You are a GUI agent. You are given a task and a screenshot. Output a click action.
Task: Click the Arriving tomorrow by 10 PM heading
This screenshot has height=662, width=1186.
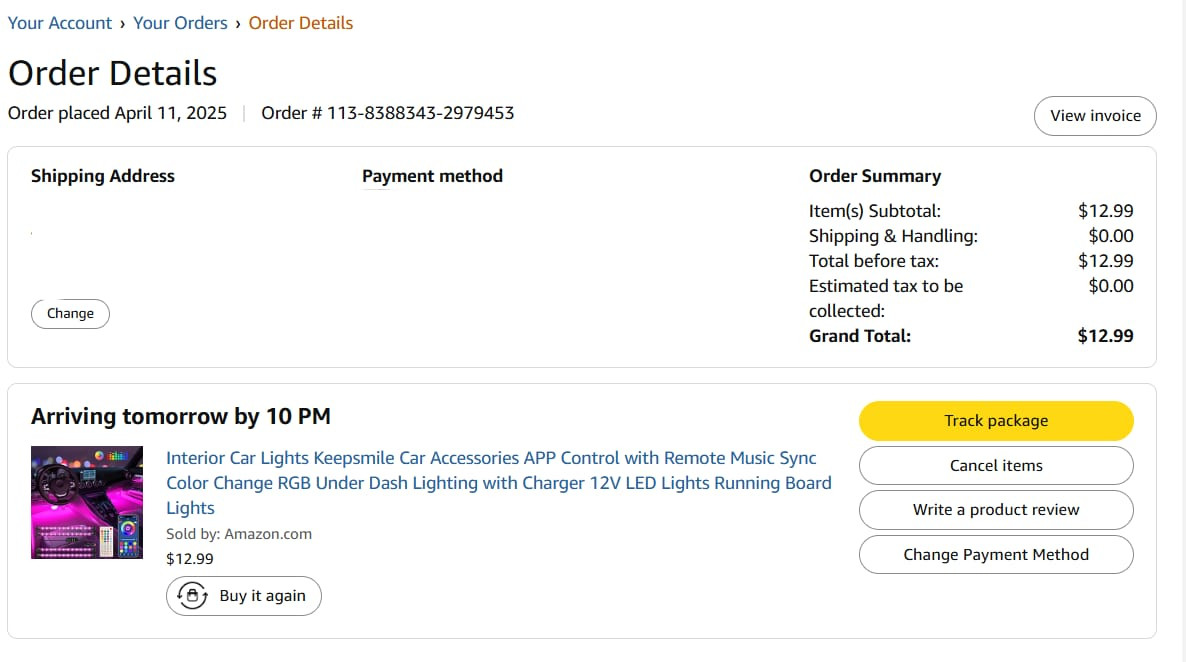click(x=181, y=416)
